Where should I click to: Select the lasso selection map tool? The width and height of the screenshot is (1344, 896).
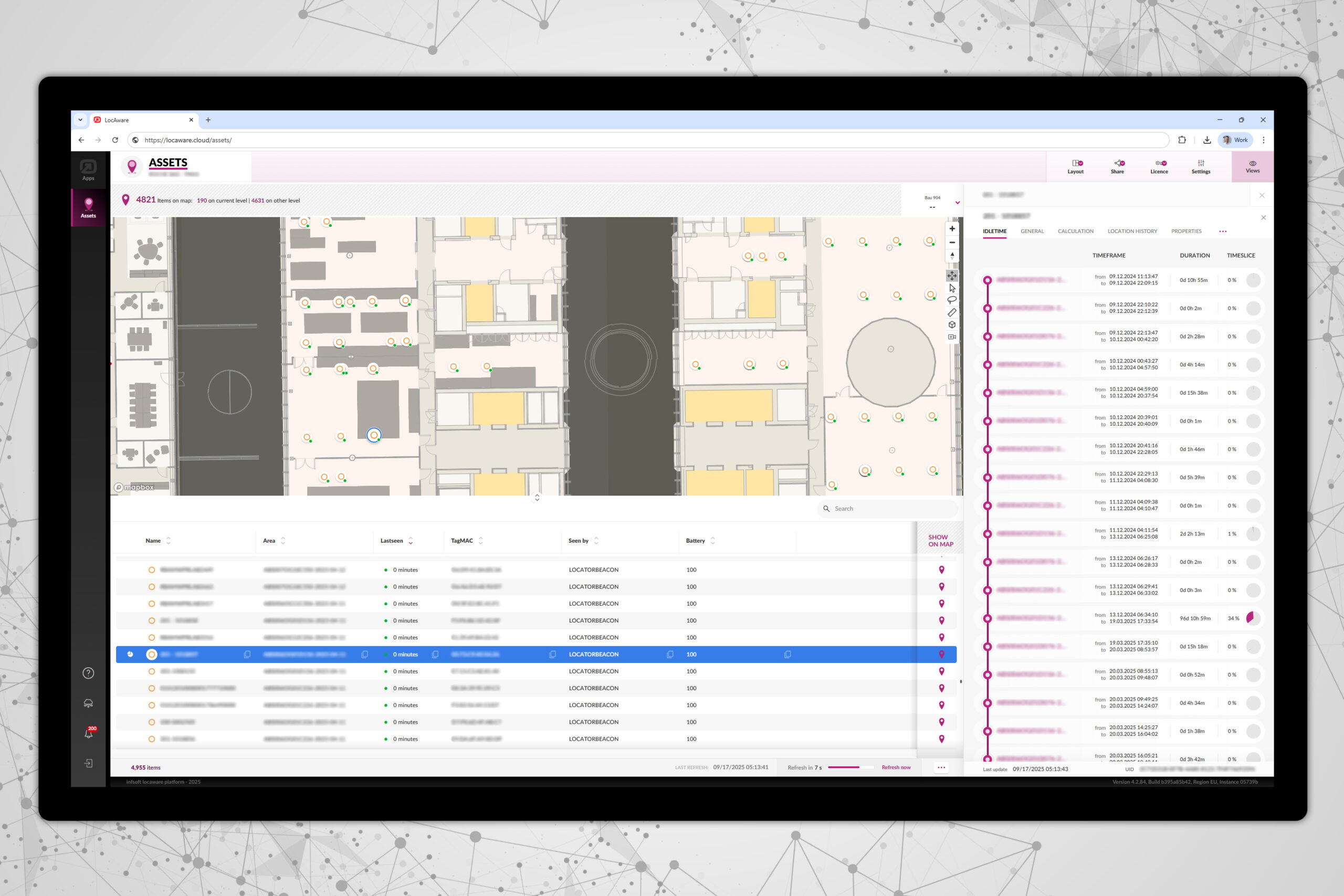click(952, 300)
